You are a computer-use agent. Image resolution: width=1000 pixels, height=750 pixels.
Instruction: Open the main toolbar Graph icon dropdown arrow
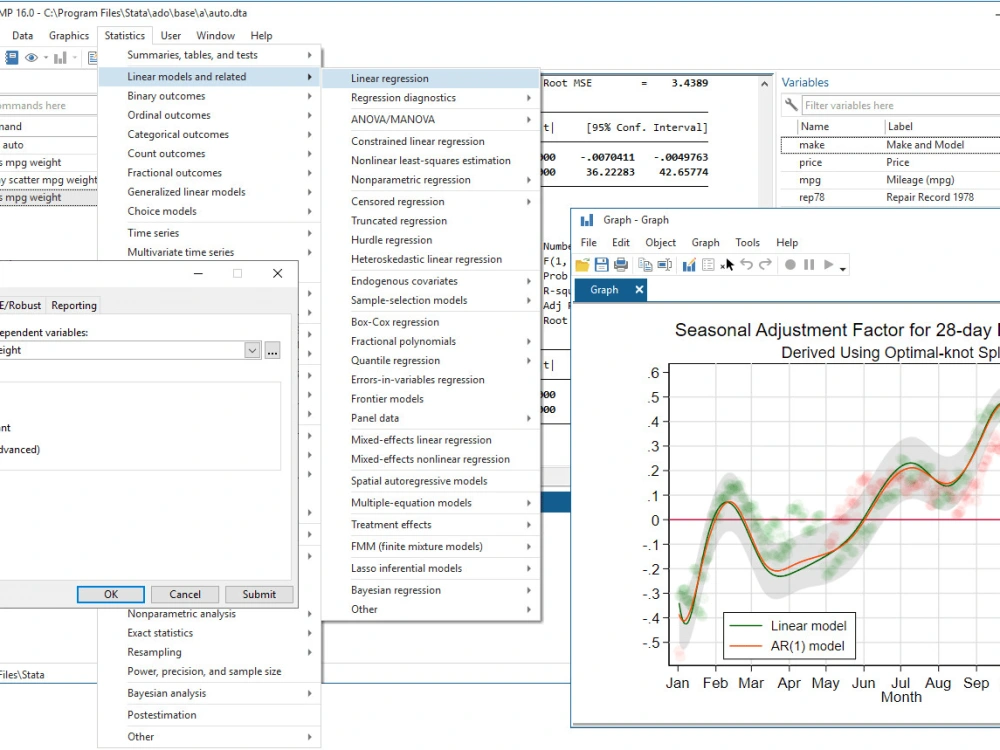75,58
